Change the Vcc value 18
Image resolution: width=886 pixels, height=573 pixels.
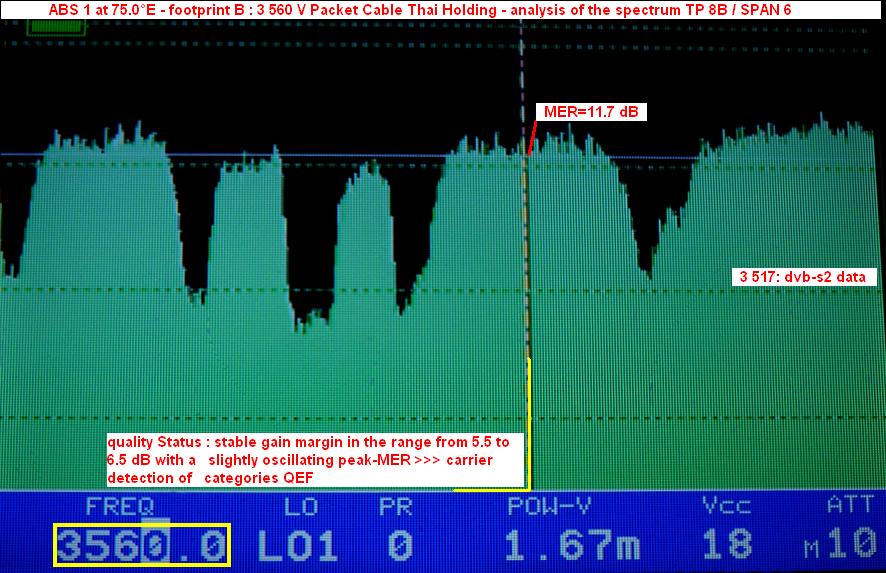tap(727, 546)
